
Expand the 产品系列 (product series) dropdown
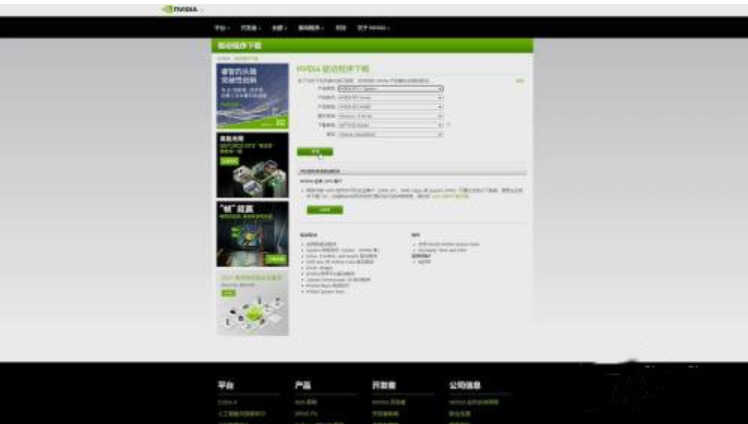(390, 98)
